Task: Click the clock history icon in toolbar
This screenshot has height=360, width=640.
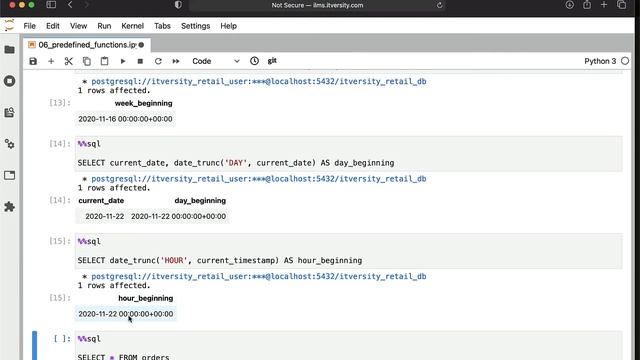Action: 254,61
